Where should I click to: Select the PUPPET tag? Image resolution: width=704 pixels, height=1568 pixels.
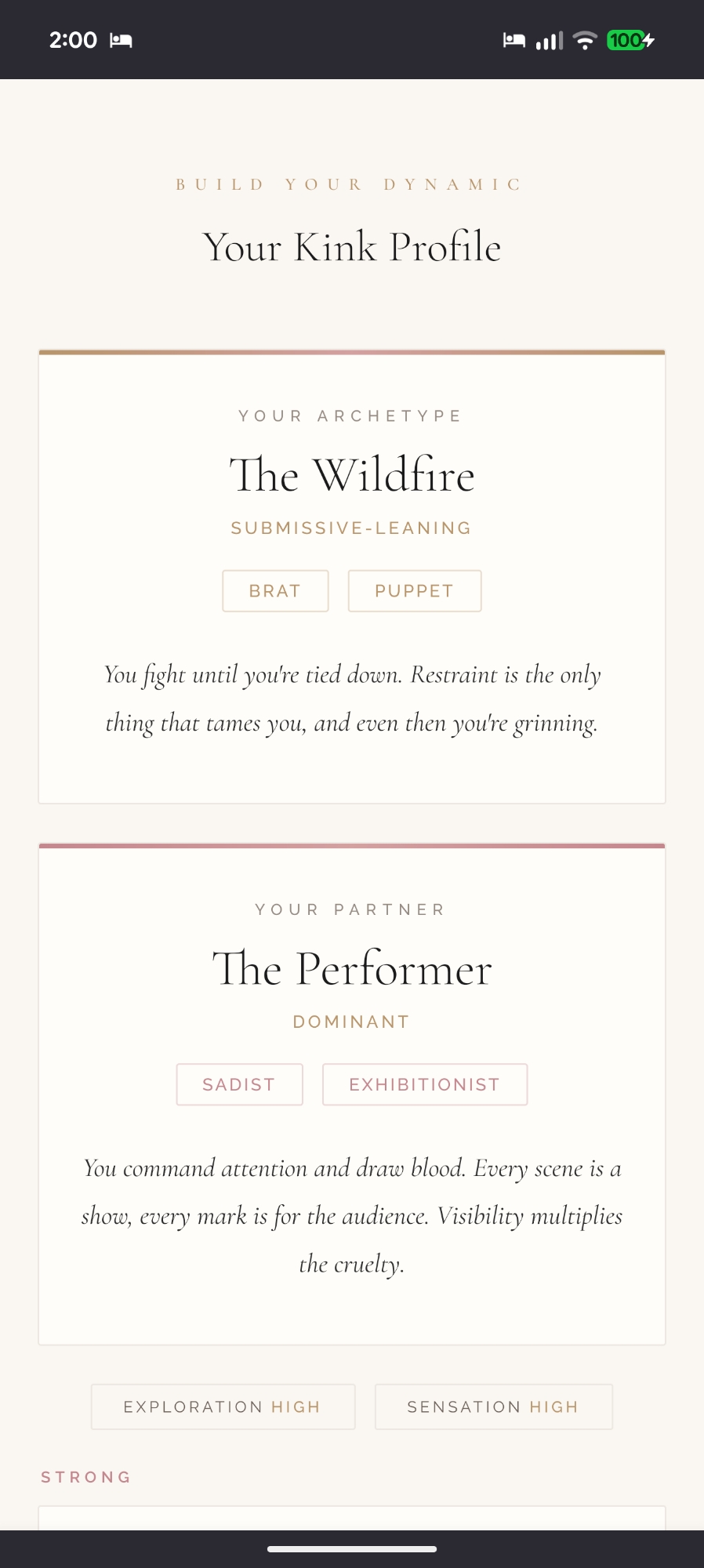click(x=414, y=591)
